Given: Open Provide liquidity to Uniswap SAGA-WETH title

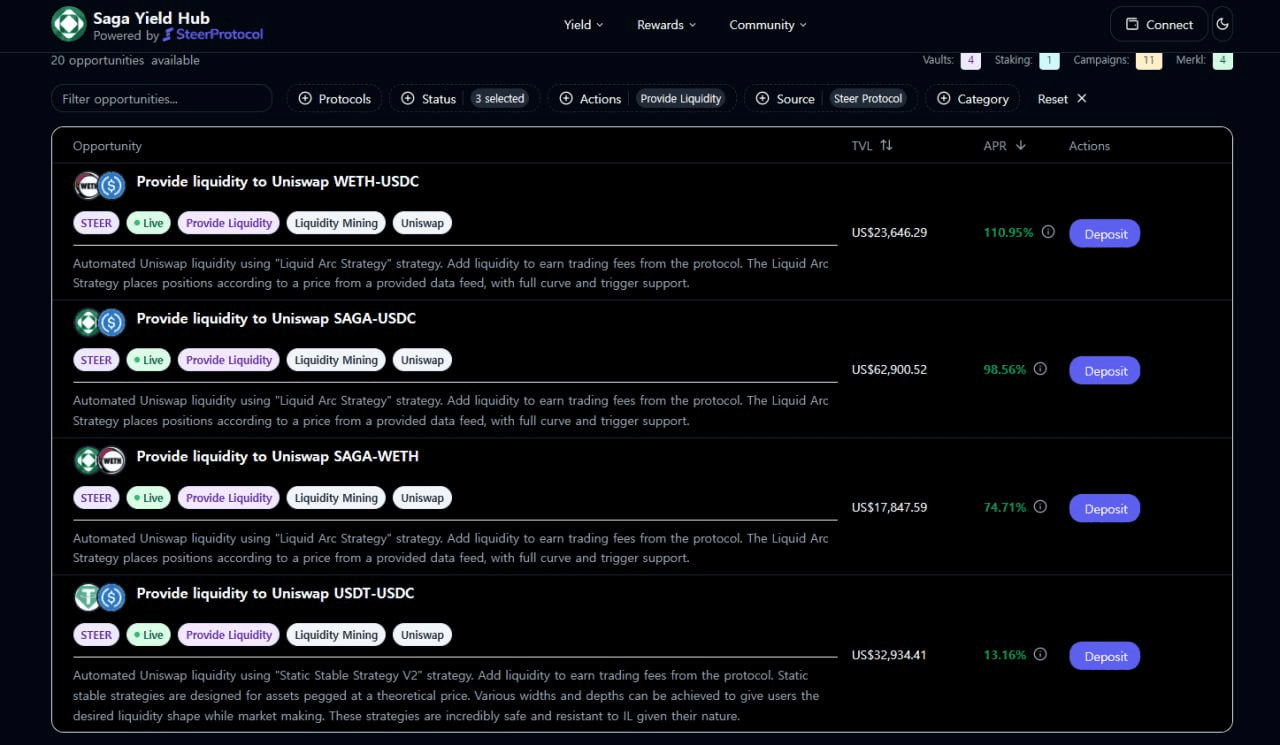Looking at the screenshot, I should [x=278, y=456].
